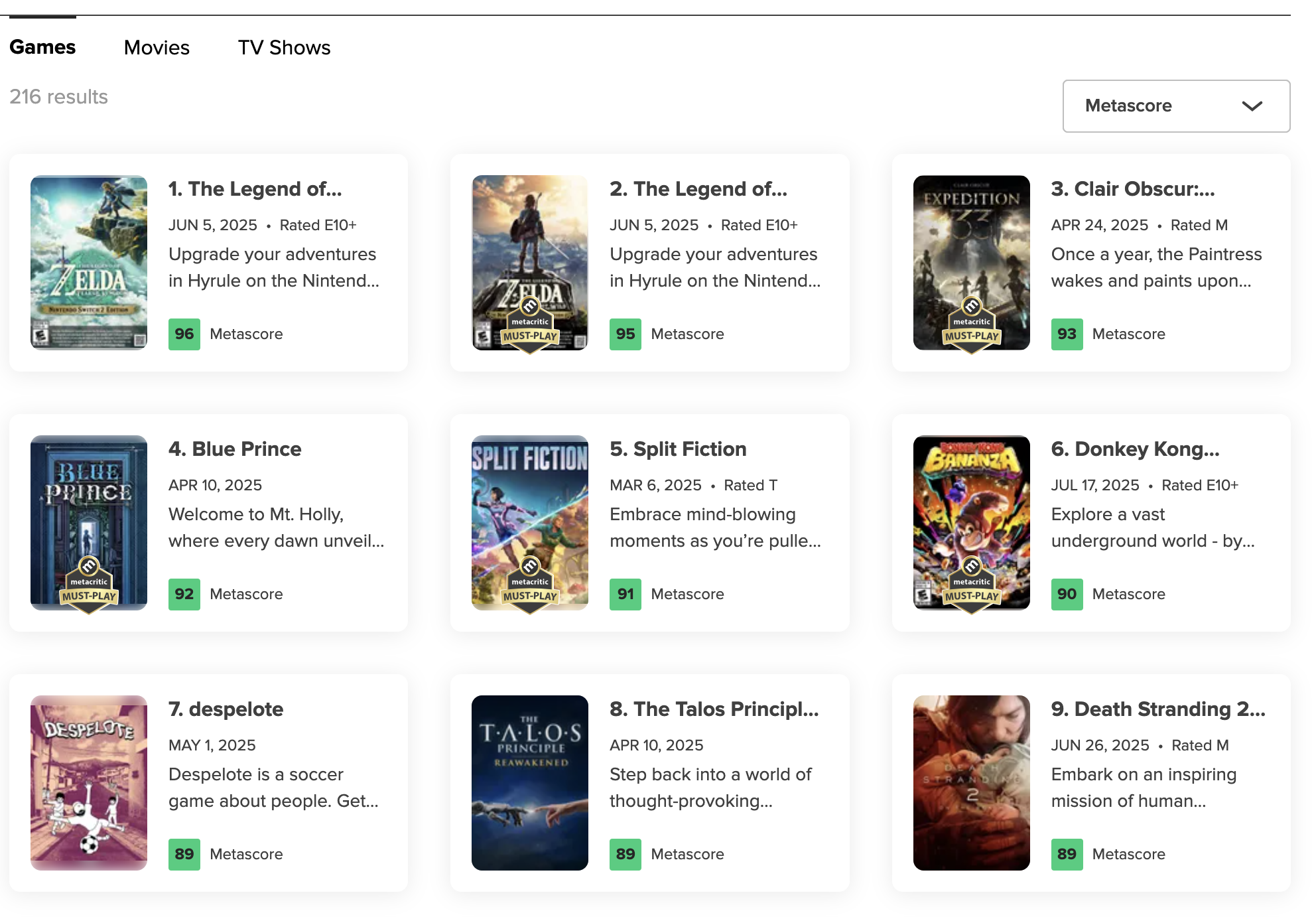
Task: Click the green 95 Metascore badge
Action: pyautogui.click(x=625, y=334)
